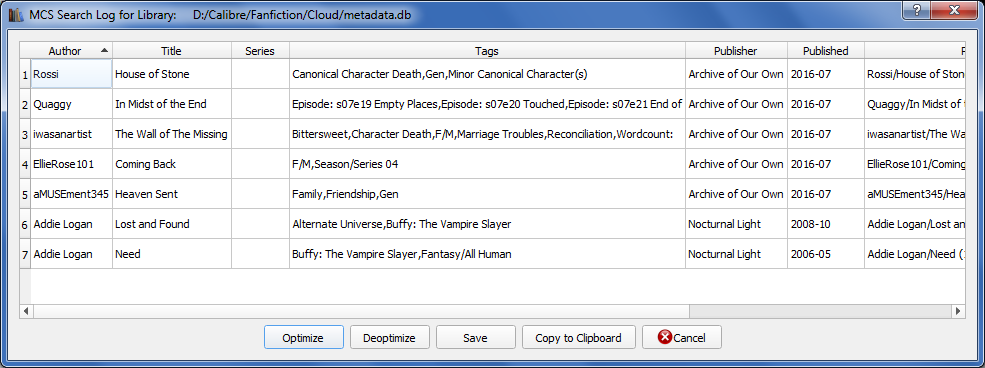
Task: Select the Addie Logan author cell in row 6
Action: [72, 224]
